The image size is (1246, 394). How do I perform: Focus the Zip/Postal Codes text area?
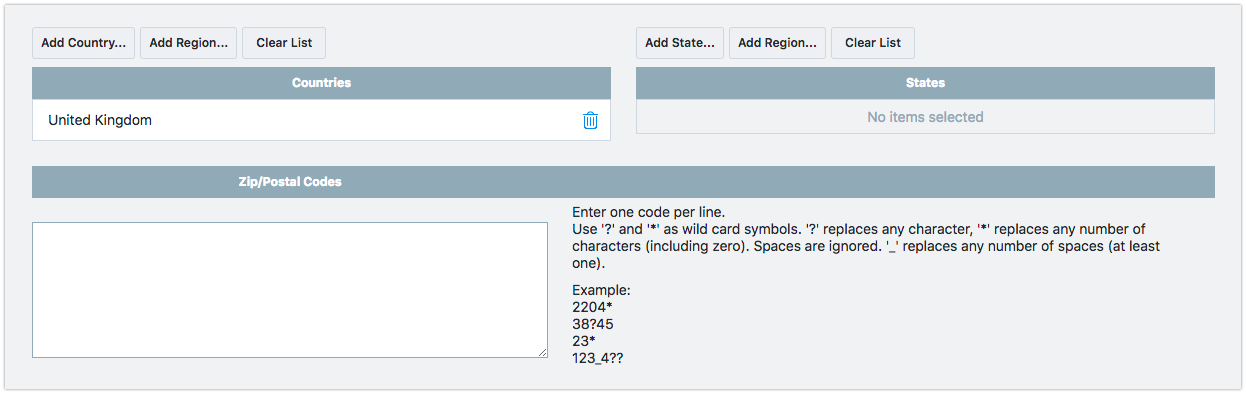290,290
